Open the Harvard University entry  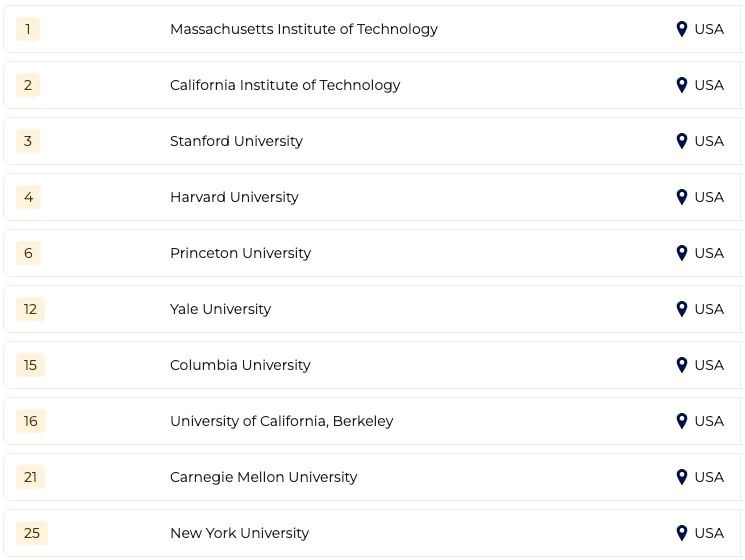[x=234, y=197]
